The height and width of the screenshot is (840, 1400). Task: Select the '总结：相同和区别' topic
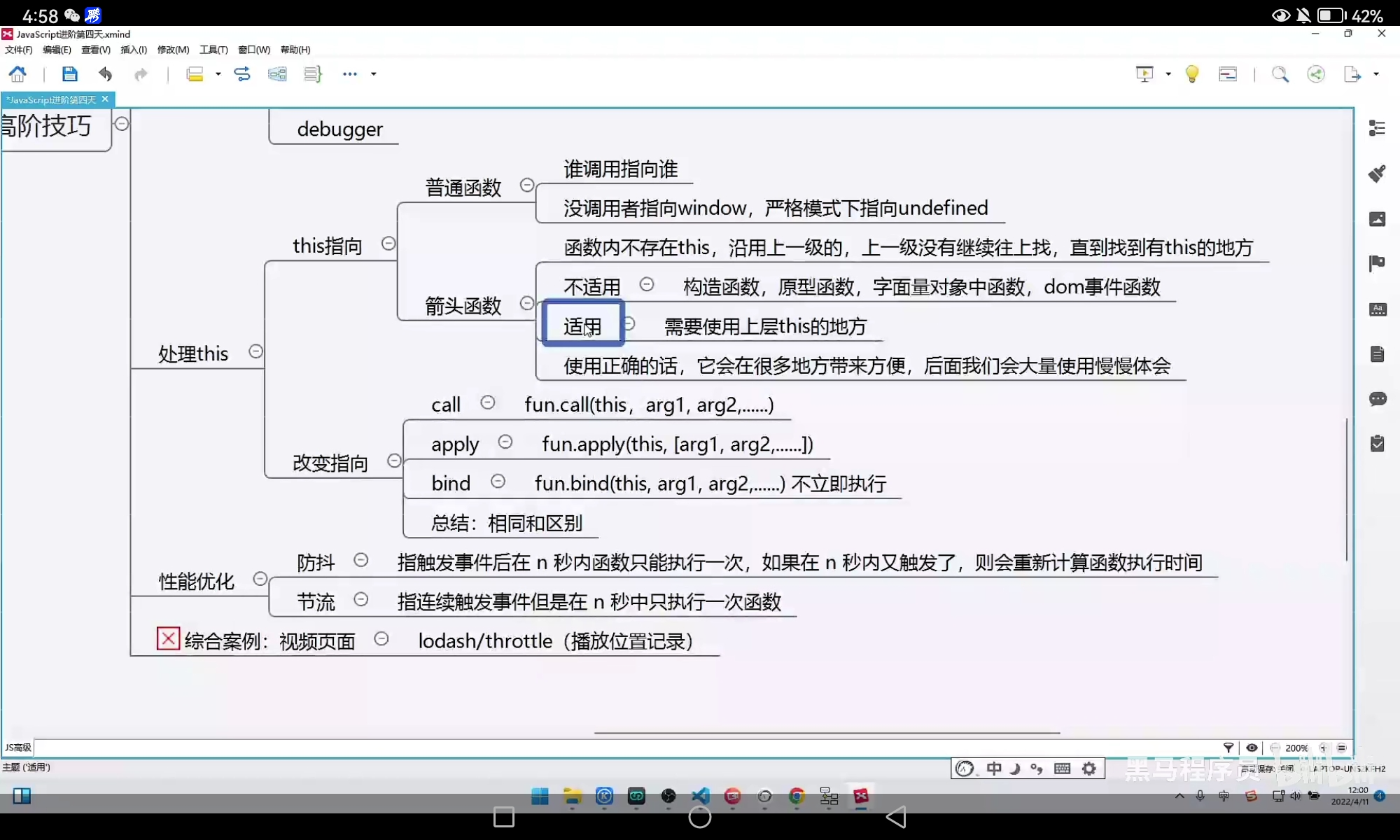pos(506,523)
